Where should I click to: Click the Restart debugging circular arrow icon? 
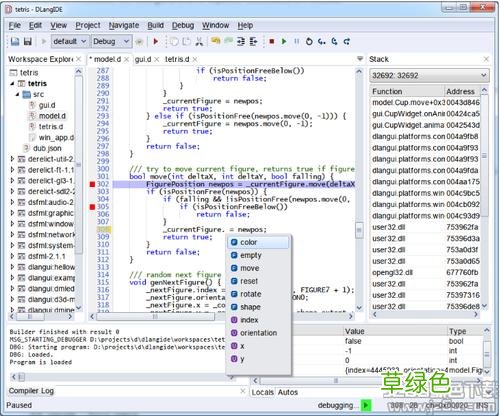(309, 41)
